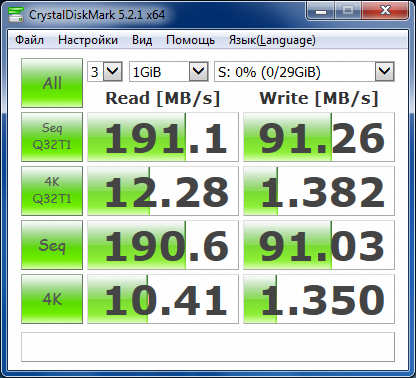The width and height of the screenshot is (416, 378).
Task: Start the 4K Q32T1 test
Action: coord(52,191)
